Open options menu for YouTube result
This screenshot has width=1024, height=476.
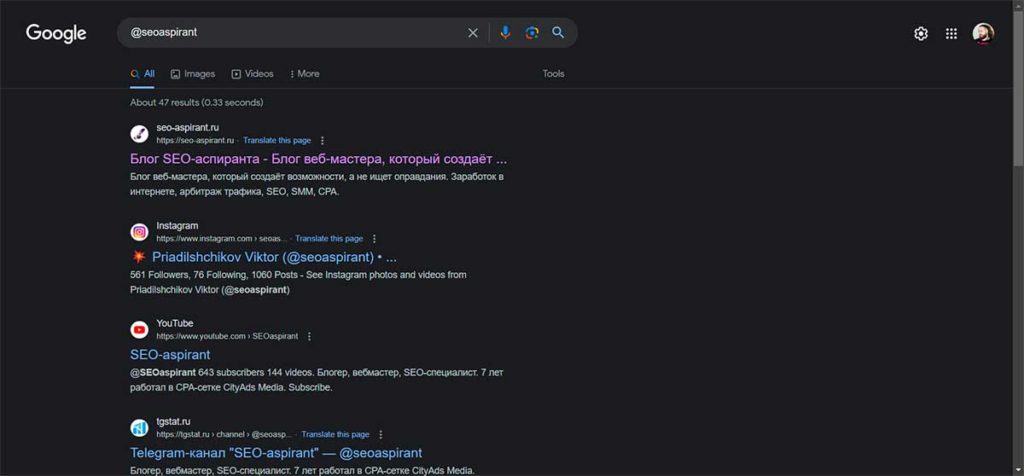tap(308, 337)
